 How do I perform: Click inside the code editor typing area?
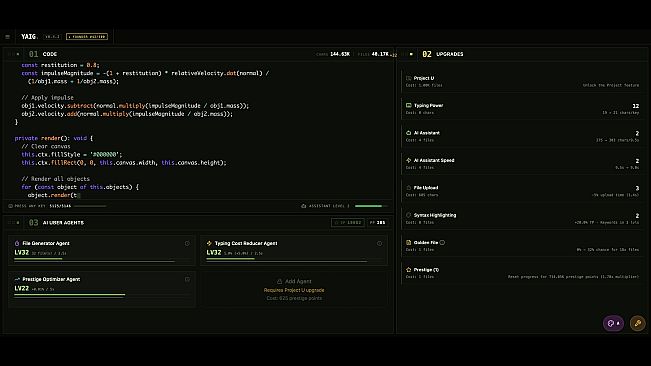pyautogui.click(x=198, y=130)
